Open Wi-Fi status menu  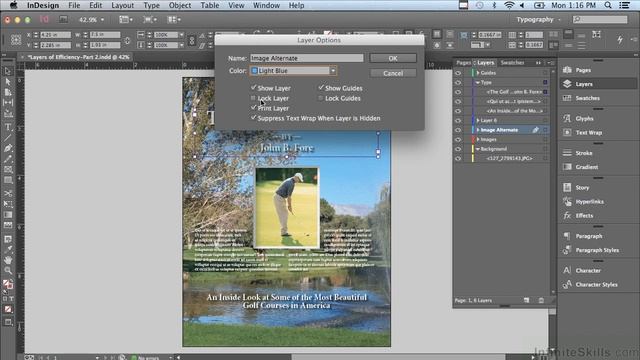[509, 5]
